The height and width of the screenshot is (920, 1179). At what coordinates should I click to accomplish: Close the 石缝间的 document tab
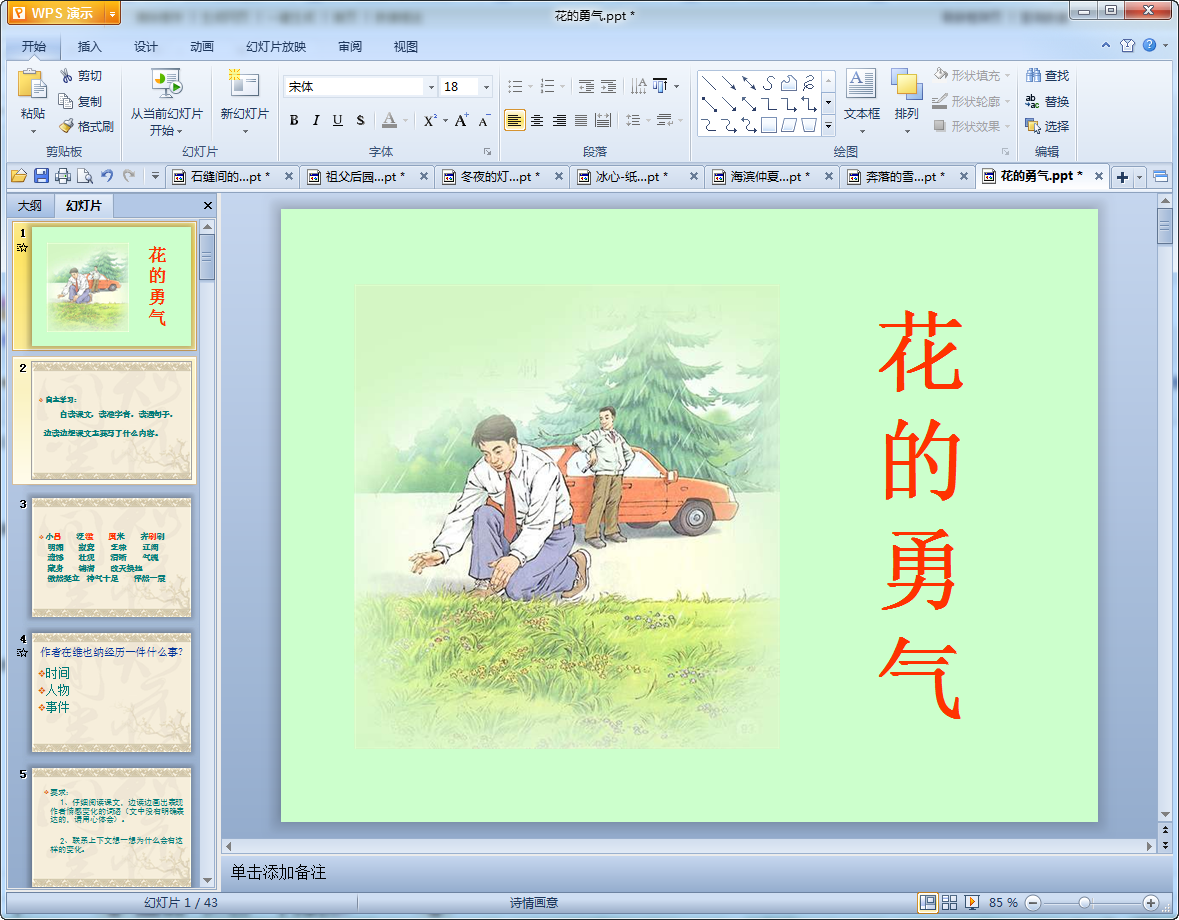(289, 177)
